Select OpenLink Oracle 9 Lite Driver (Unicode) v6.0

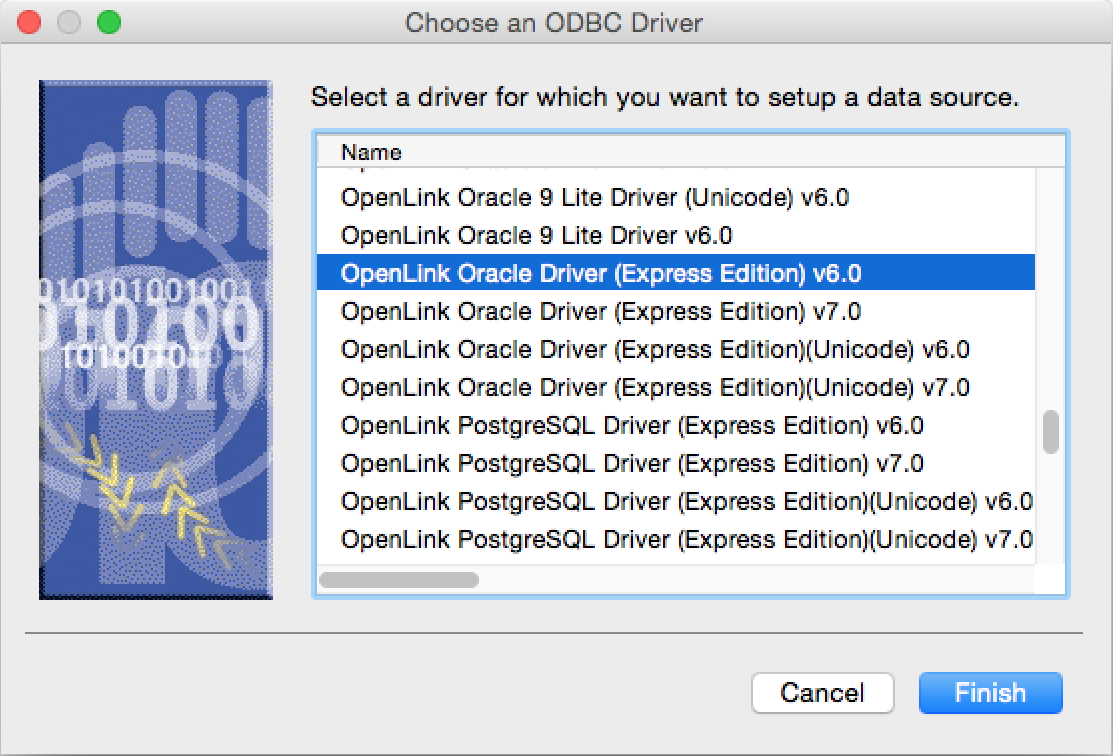676,197
